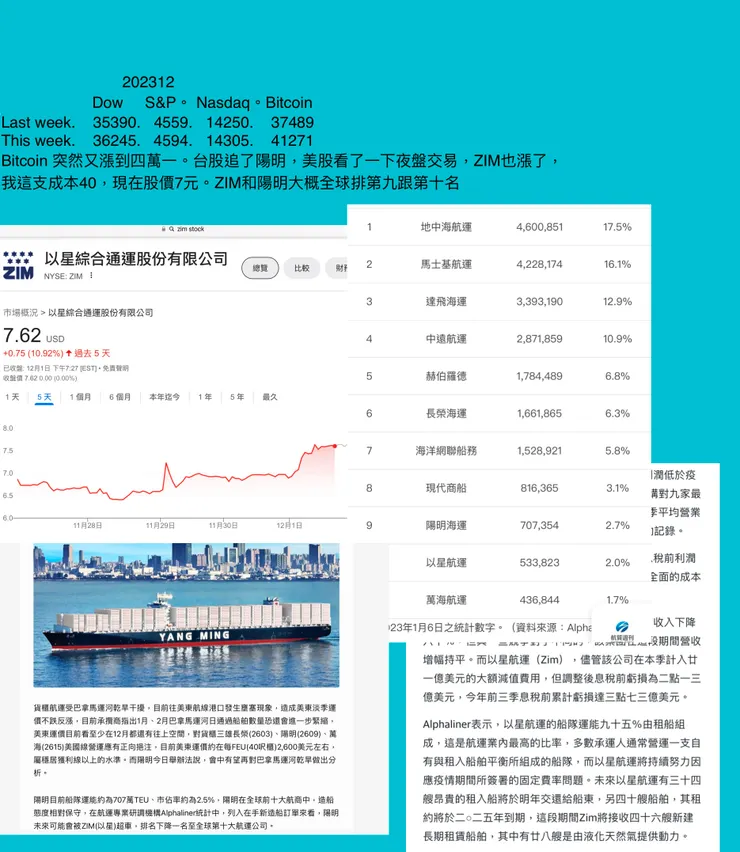This screenshot has height=852, width=740.
Task: Click the 533,823 capacity value
Action: [x=540, y=562]
